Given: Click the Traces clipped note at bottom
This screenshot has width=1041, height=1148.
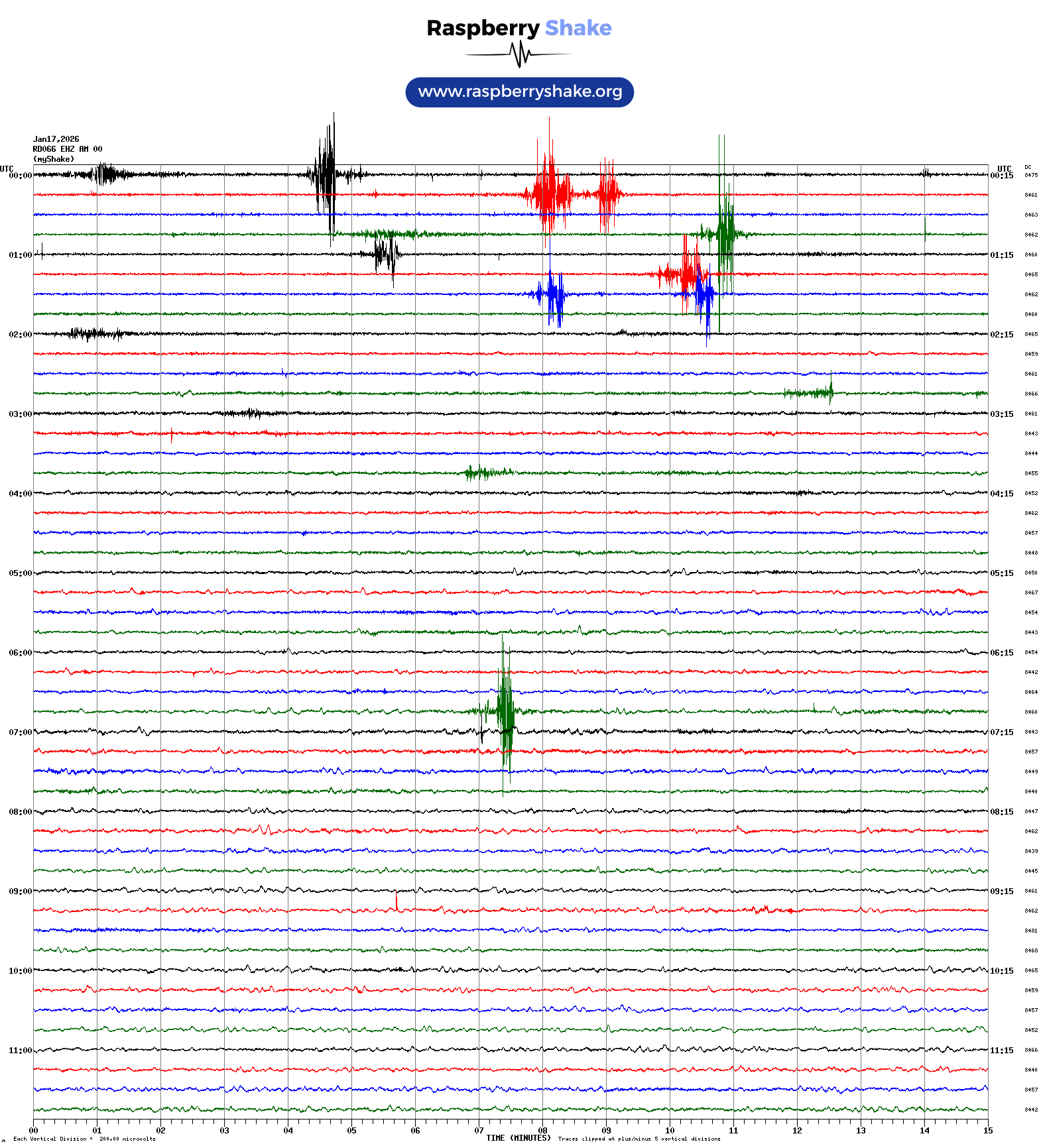Looking at the screenshot, I should coord(639,1139).
